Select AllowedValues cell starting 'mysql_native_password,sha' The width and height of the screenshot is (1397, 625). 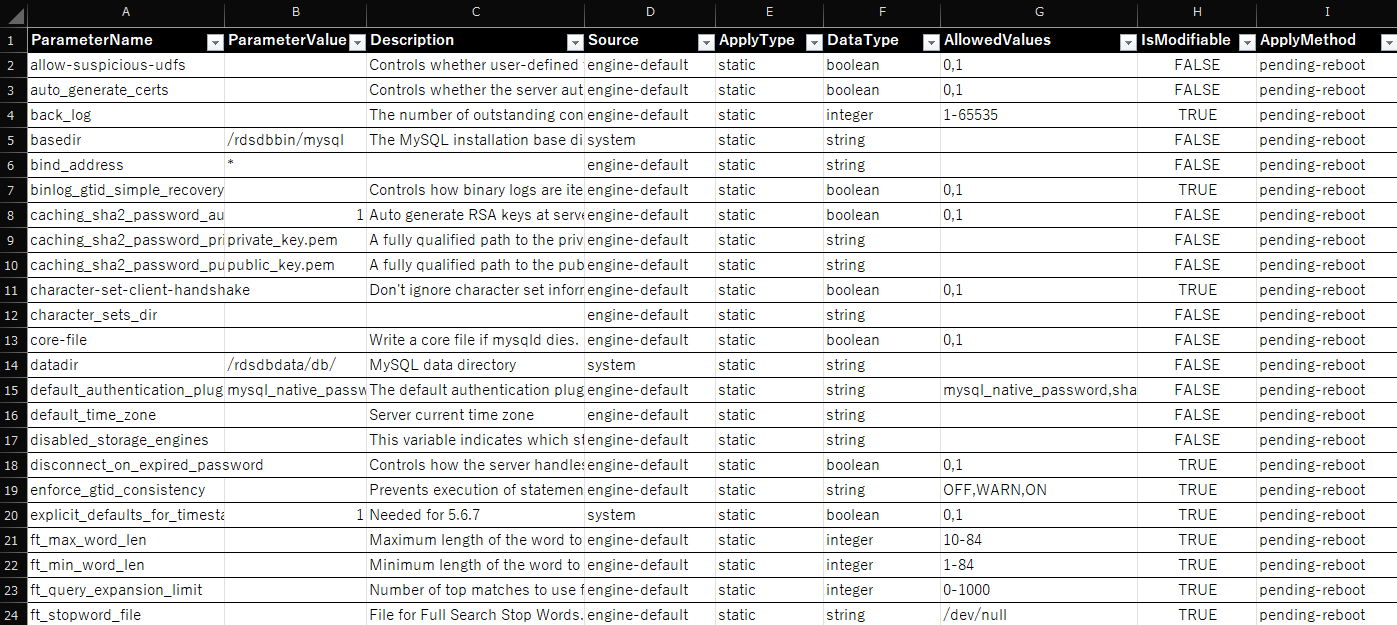point(1039,390)
